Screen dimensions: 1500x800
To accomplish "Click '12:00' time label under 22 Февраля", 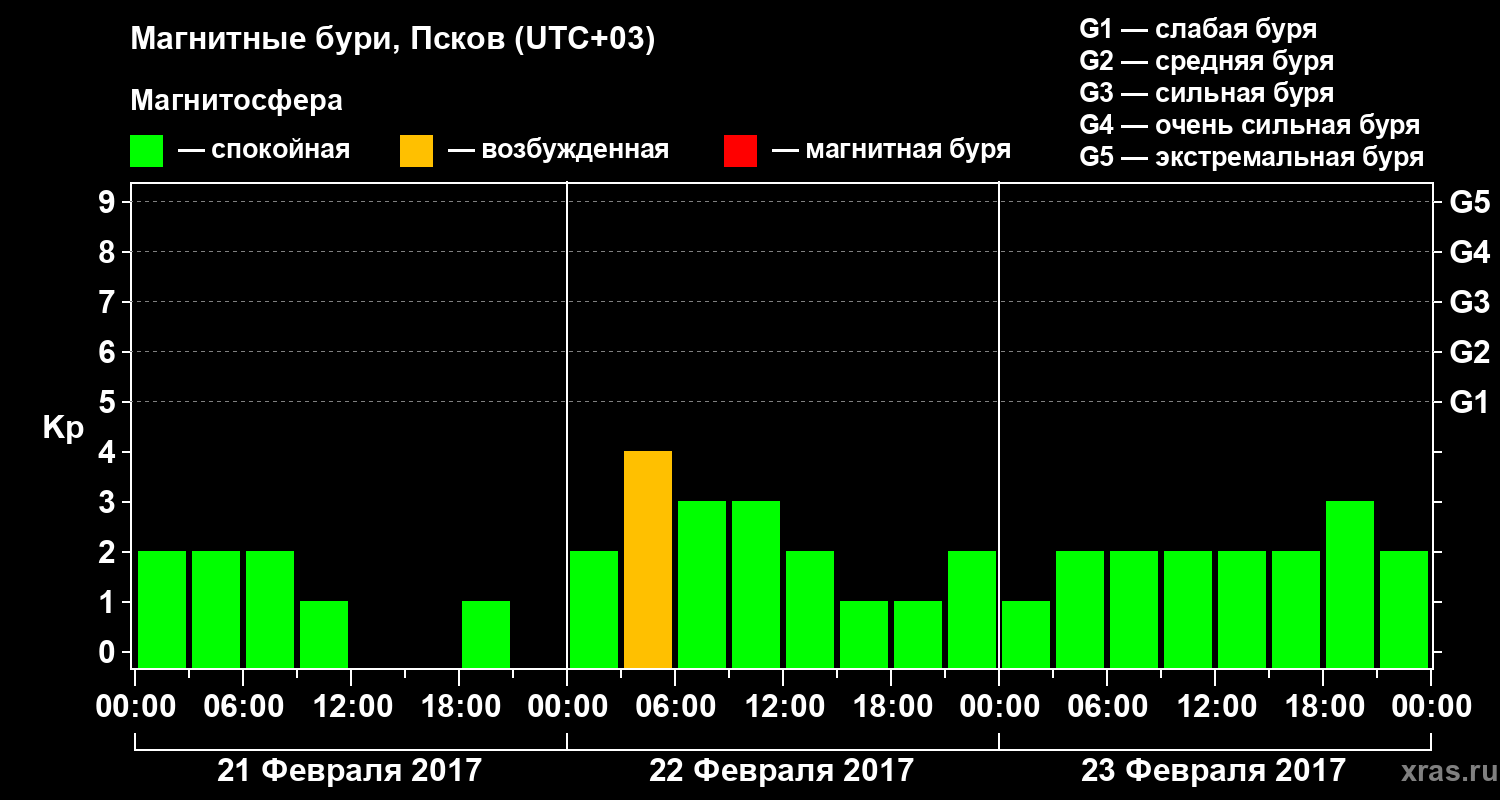I will tap(783, 707).
